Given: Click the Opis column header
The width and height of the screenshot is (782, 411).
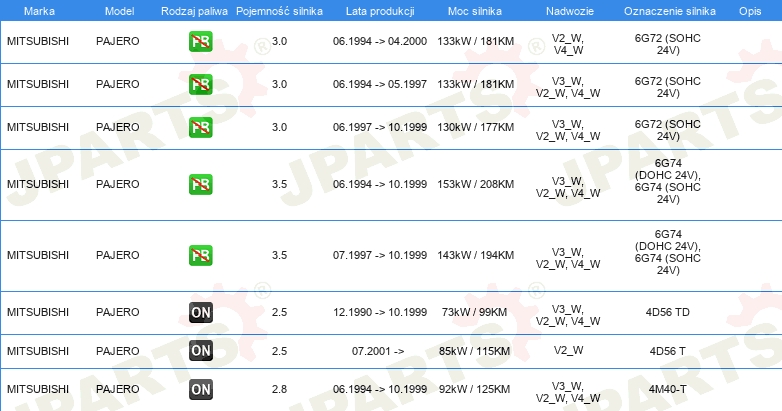Looking at the screenshot, I should 750,11.
